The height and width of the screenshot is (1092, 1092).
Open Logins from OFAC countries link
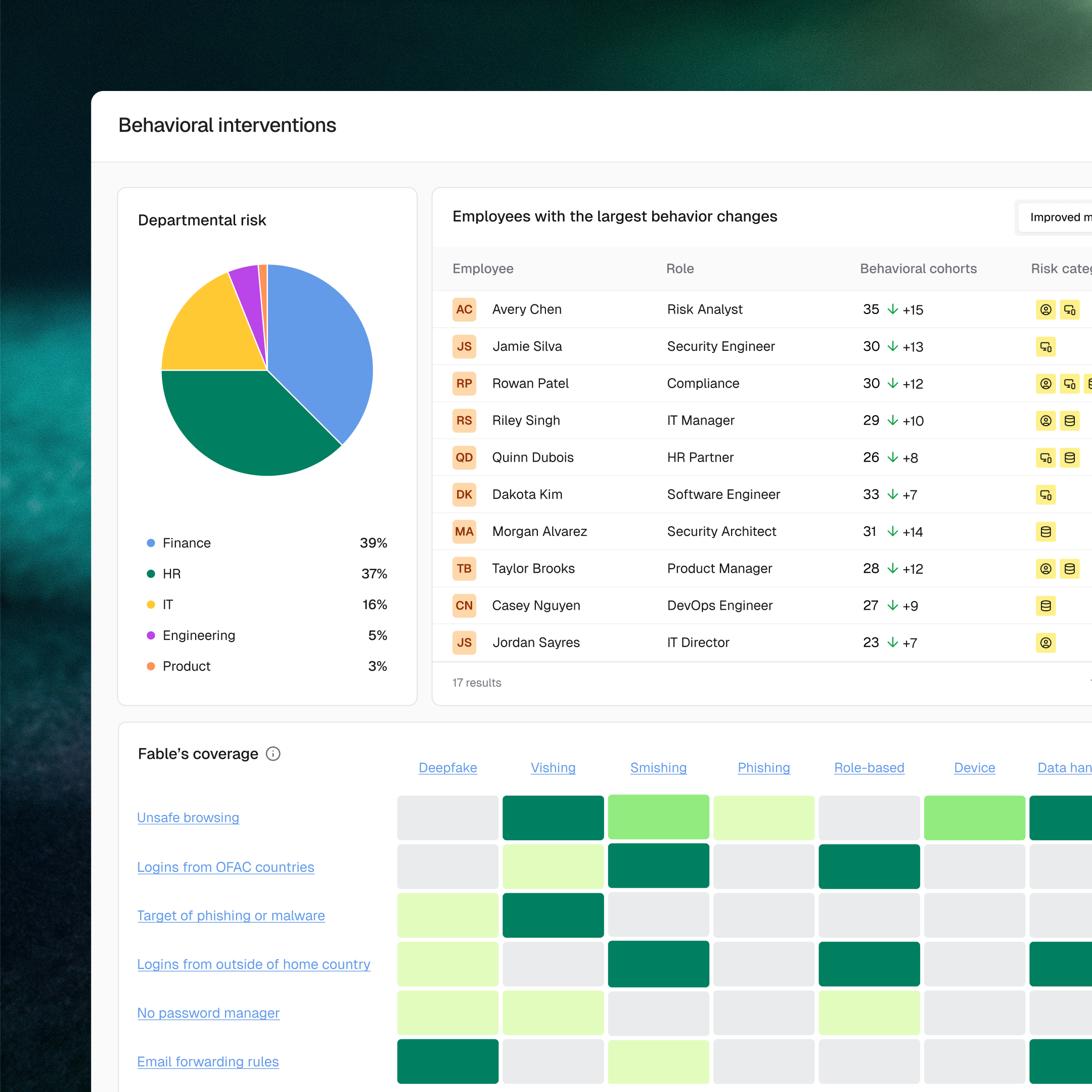225,867
